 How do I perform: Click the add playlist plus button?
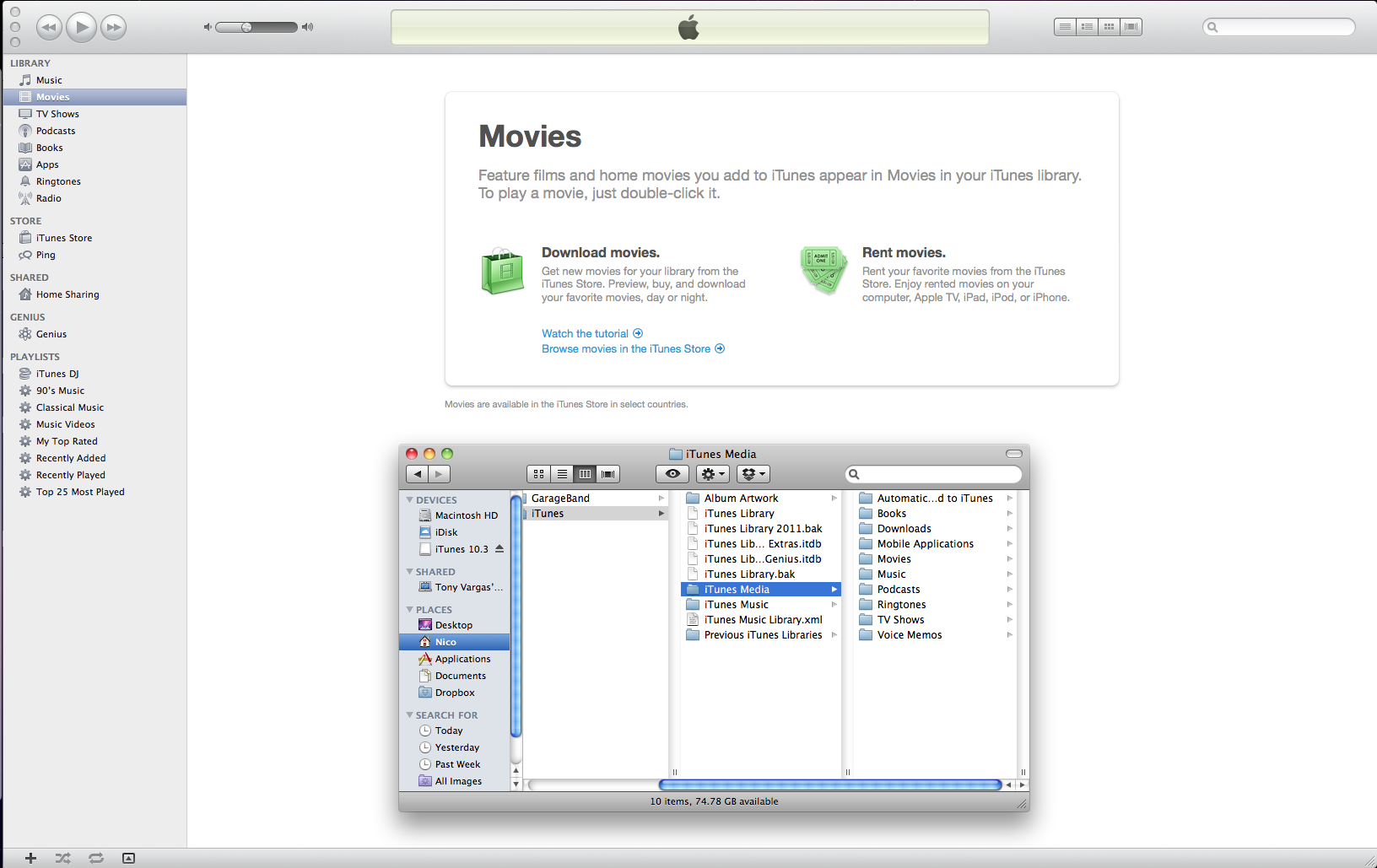(x=30, y=858)
